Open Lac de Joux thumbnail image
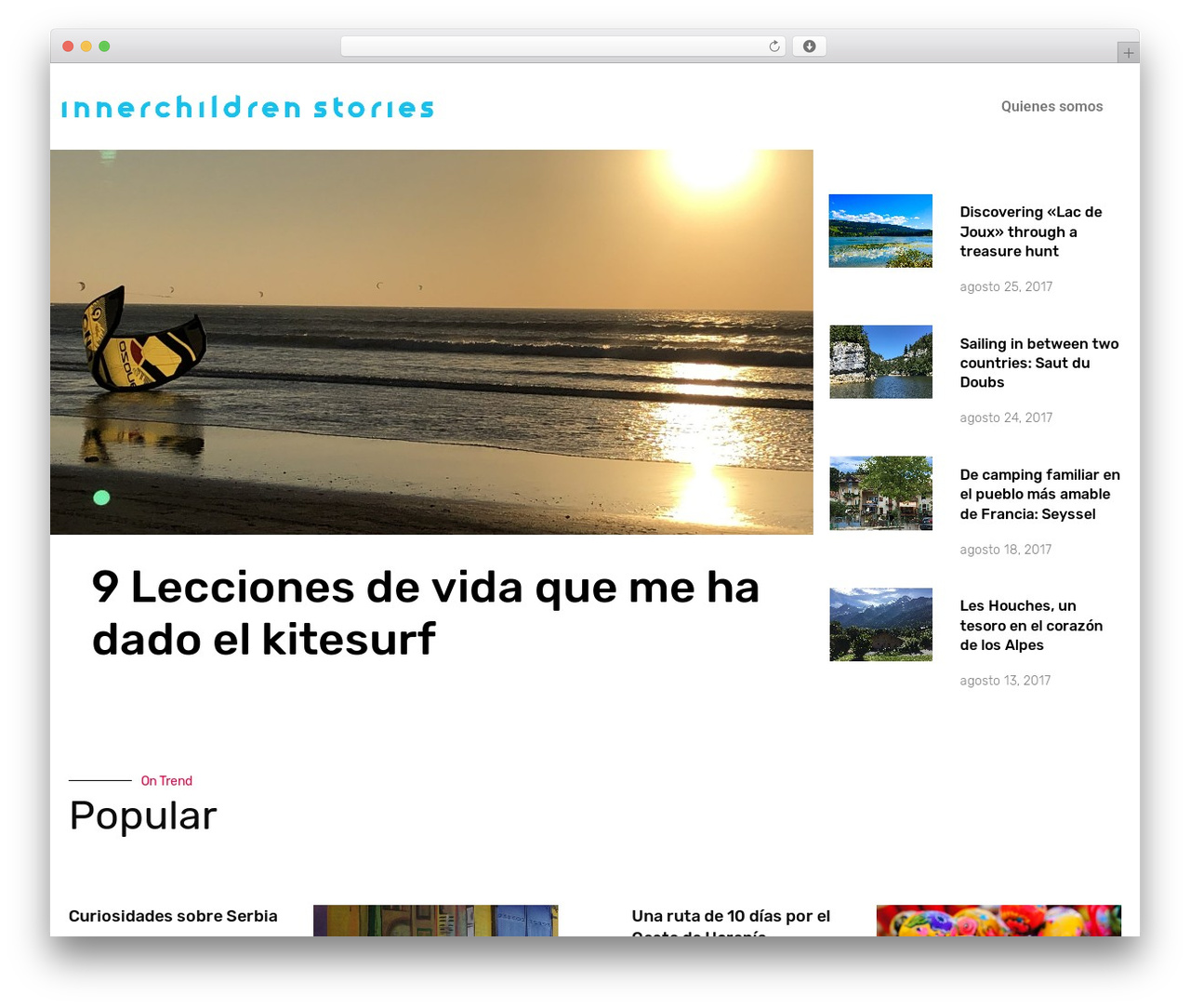This screenshot has height=1008, width=1190. pyautogui.click(x=880, y=231)
